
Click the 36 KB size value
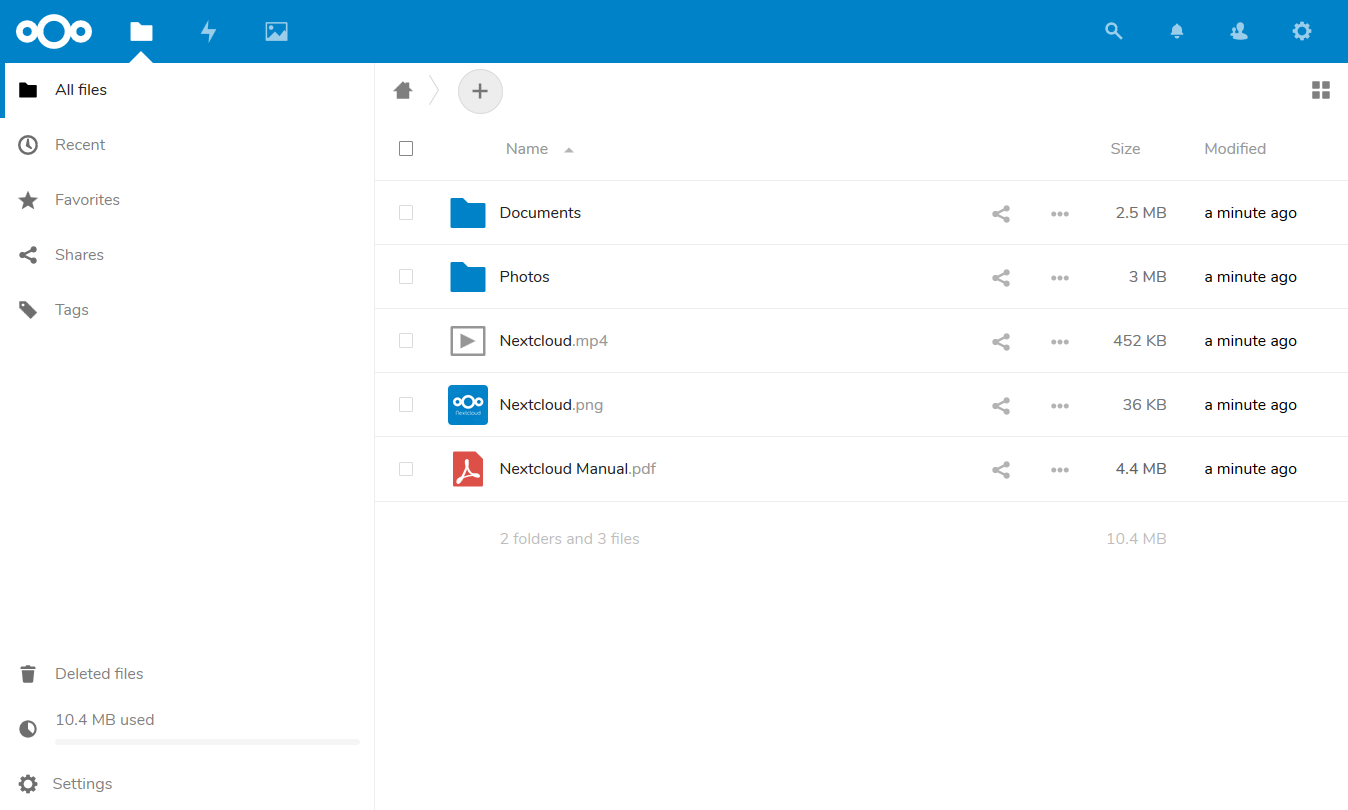[1145, 405]
